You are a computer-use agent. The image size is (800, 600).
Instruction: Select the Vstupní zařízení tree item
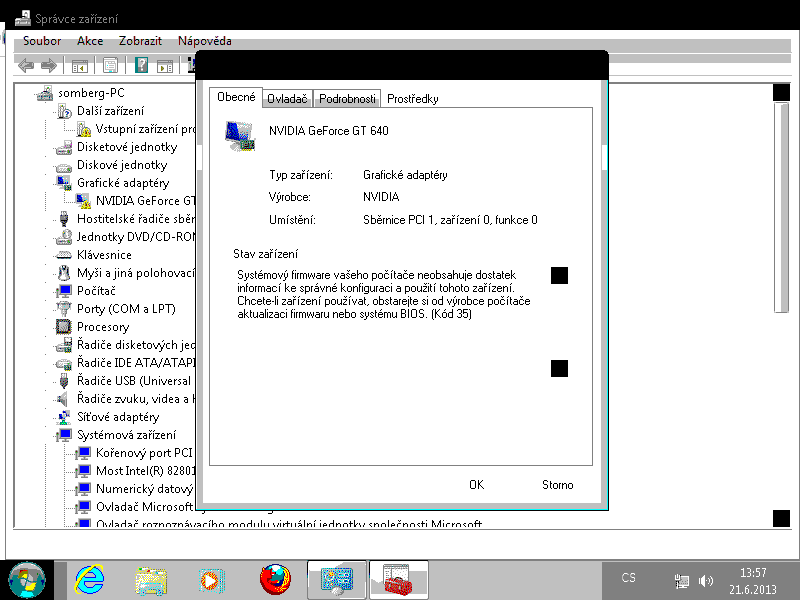pyautogui.click(x=145, y=129)
